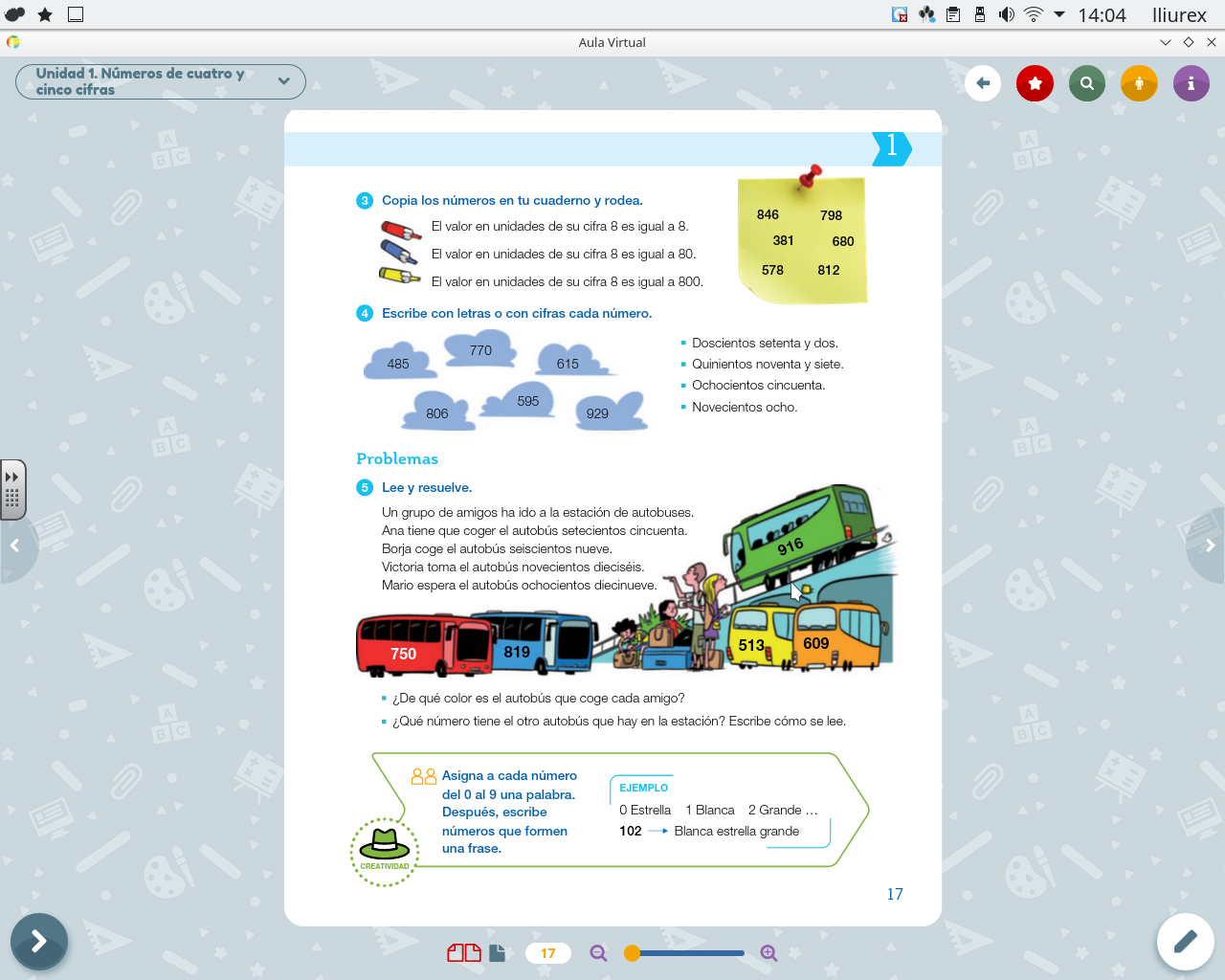Expand the left side tools panel
Screen dimensions: 1225x980
[x=12, y=489]
